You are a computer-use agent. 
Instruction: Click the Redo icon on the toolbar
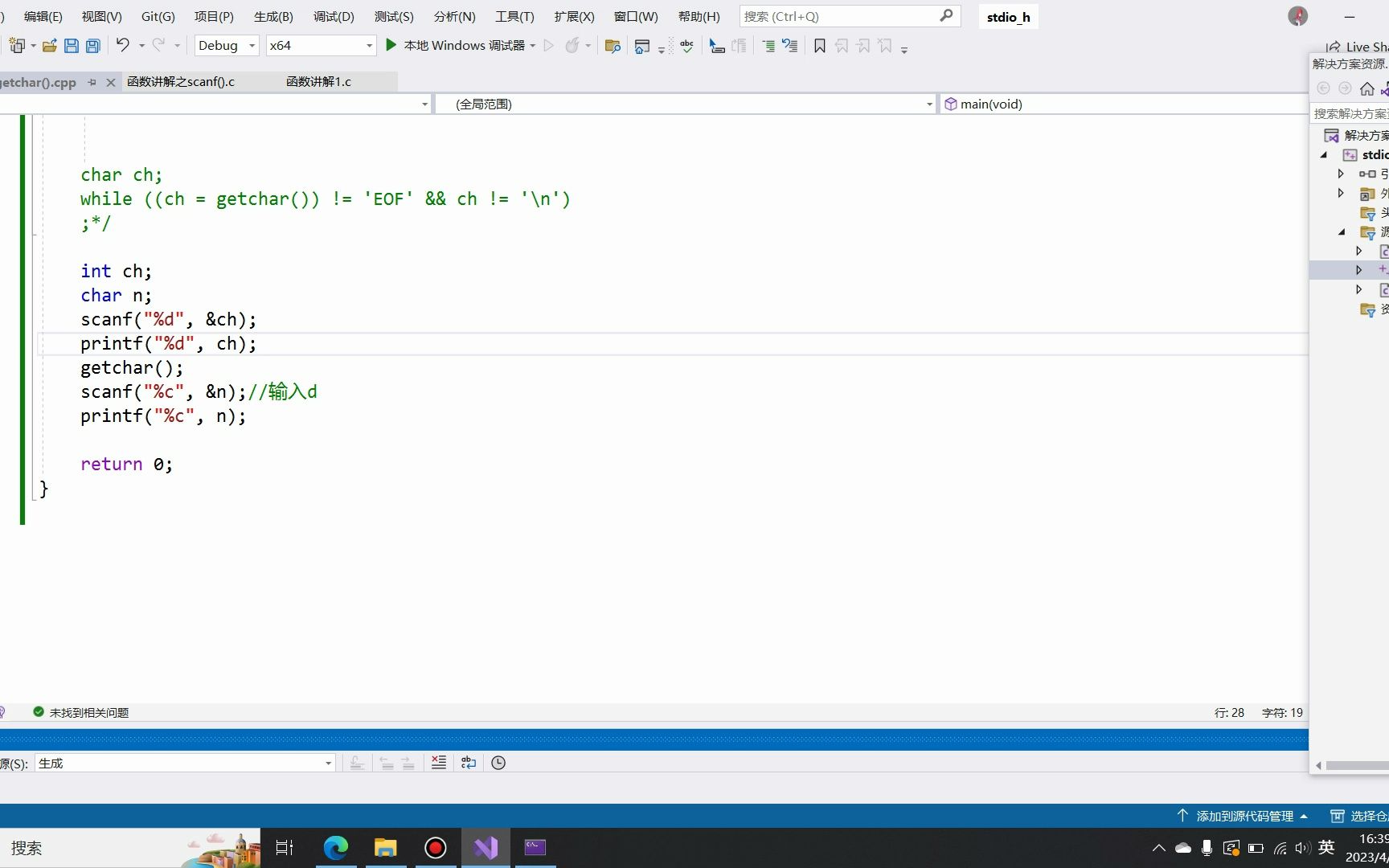[158, 45]
